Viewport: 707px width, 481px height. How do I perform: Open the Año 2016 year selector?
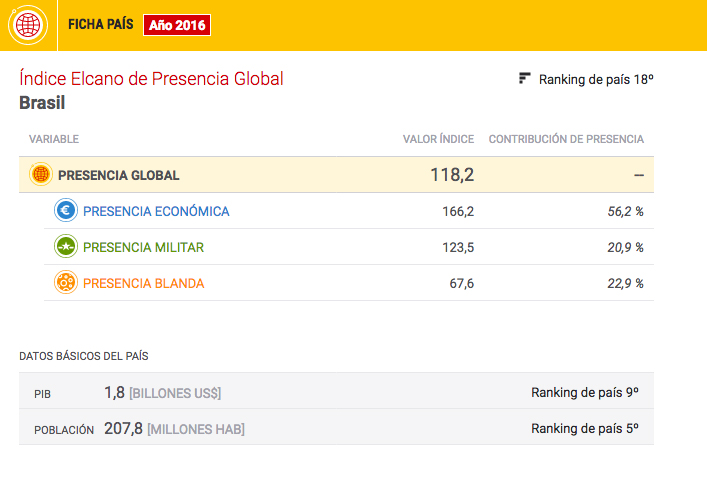coord(177,25)
